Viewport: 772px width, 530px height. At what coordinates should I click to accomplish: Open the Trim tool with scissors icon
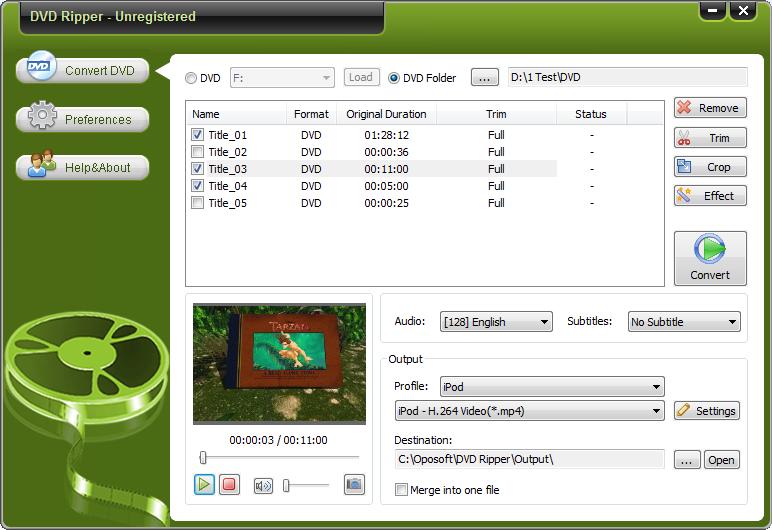pyautogui.click(x=710, y=138)
